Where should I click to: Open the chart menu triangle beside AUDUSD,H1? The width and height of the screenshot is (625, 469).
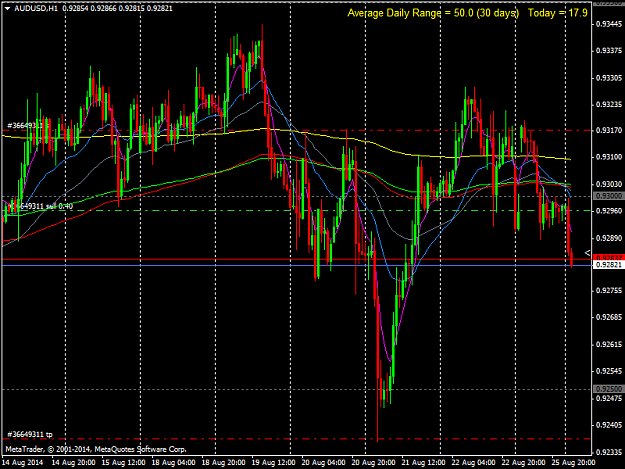tap(7, 8)
